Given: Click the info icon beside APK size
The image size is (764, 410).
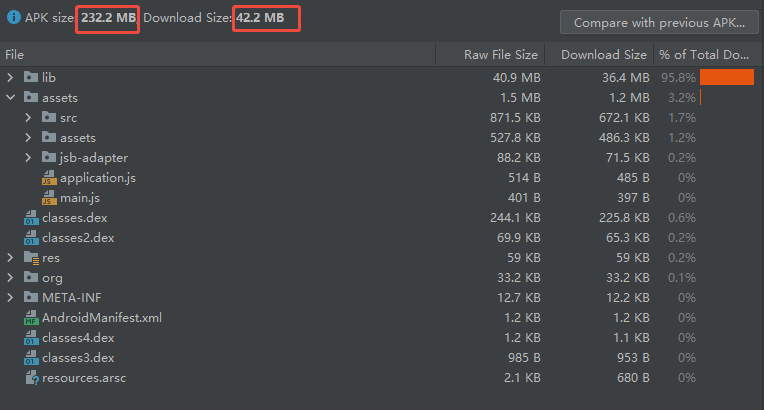Looking at the screenshot, I should pos(14,18).
